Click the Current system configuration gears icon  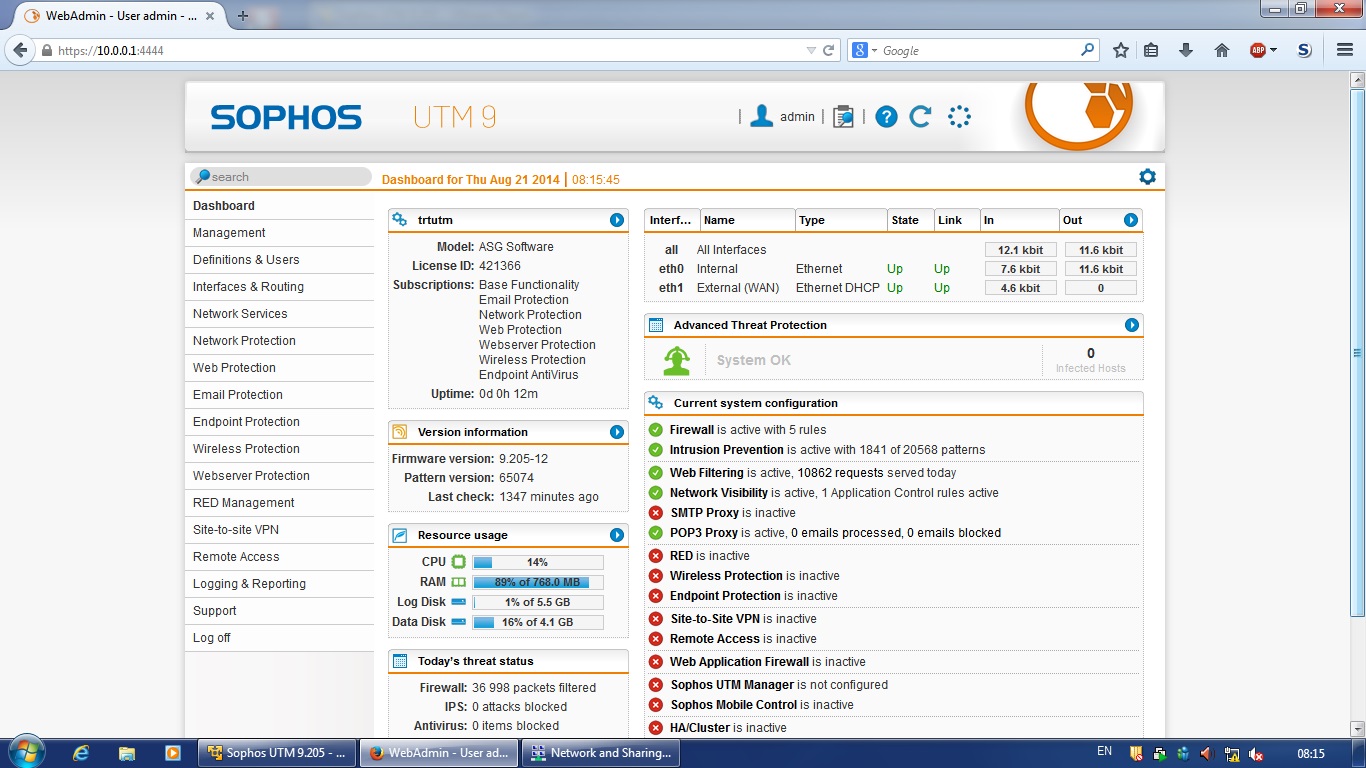tap(656, 403)
